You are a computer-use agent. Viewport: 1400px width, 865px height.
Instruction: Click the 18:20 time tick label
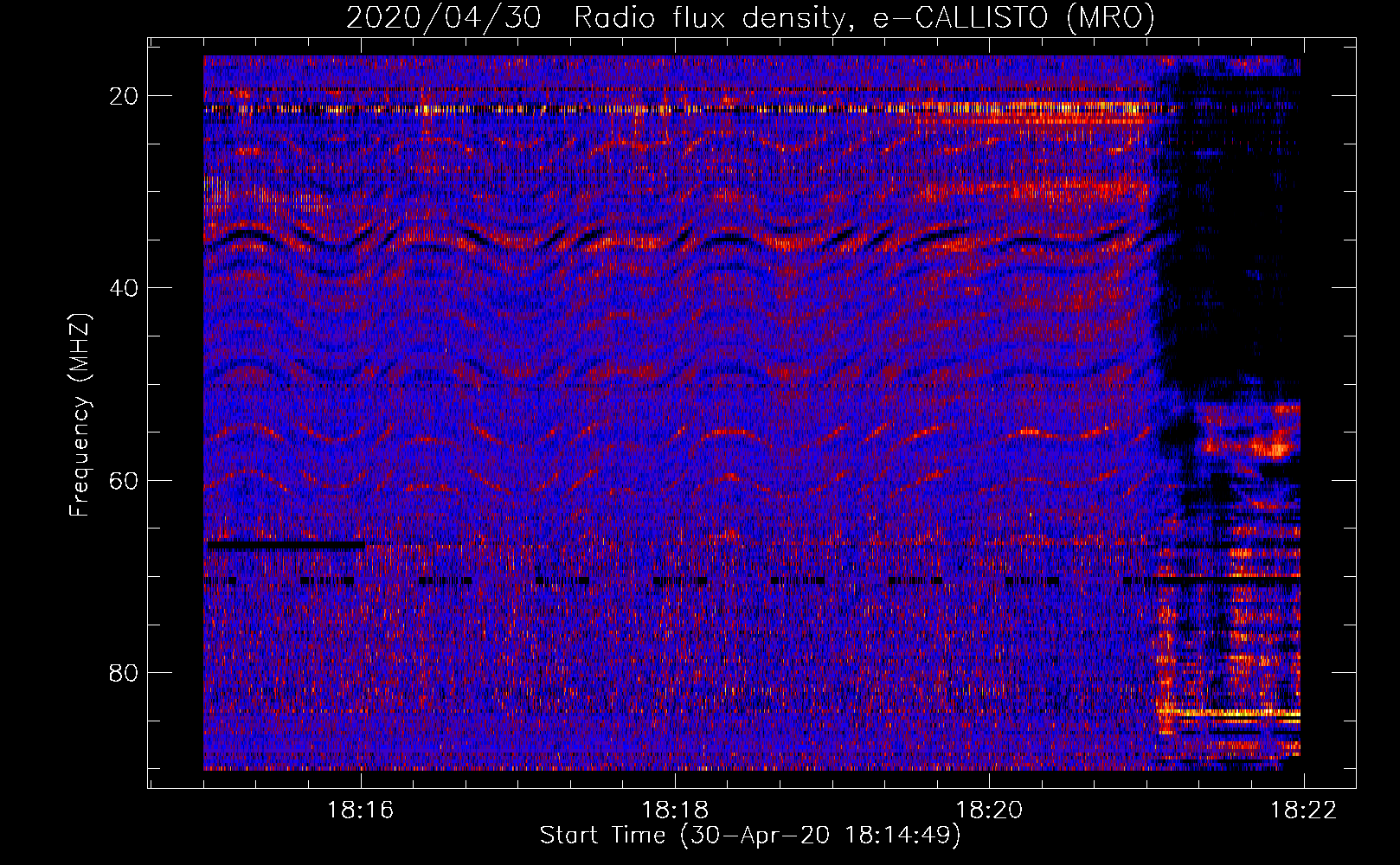989,810
